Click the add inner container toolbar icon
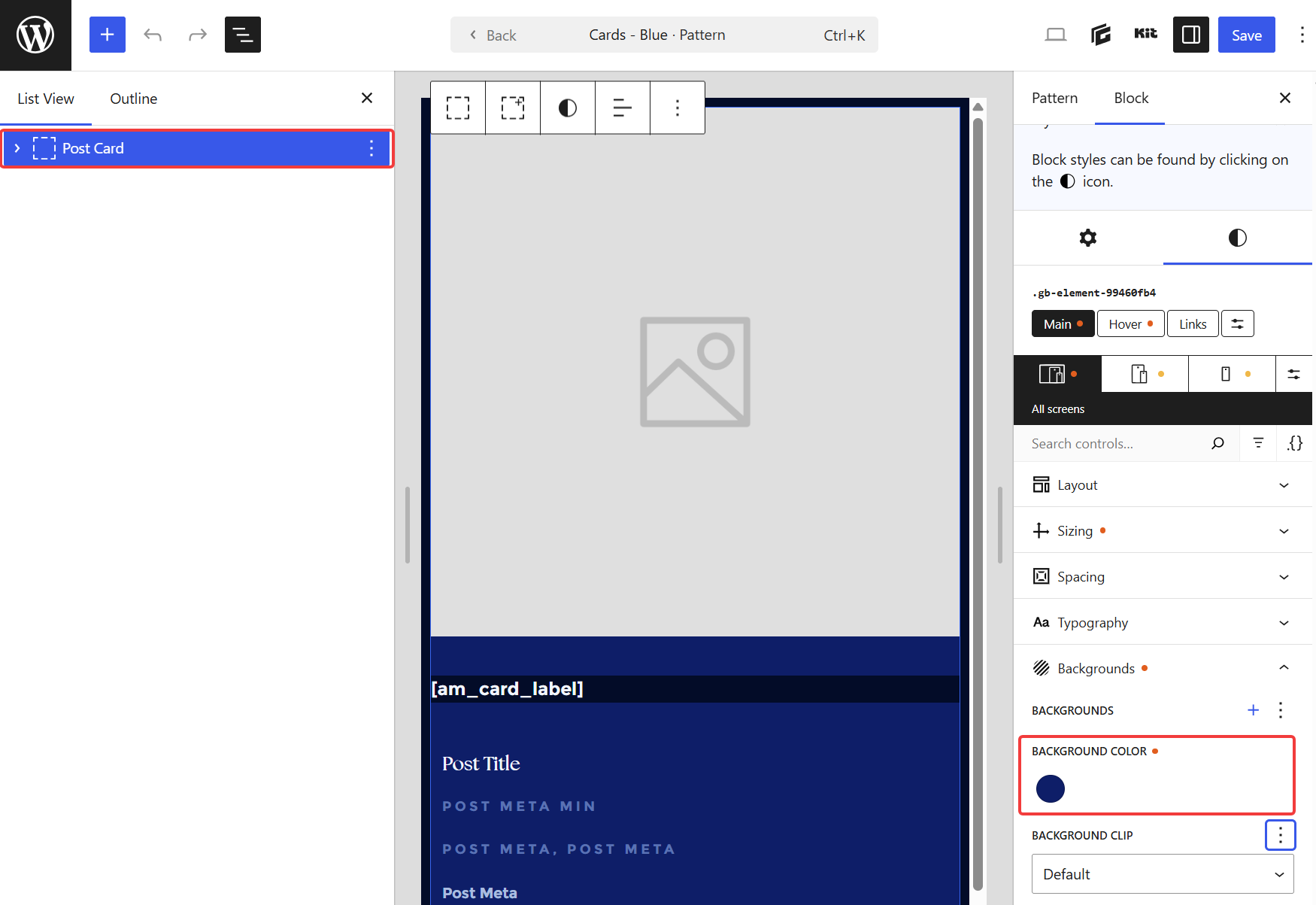 click(x=513, y=108)
